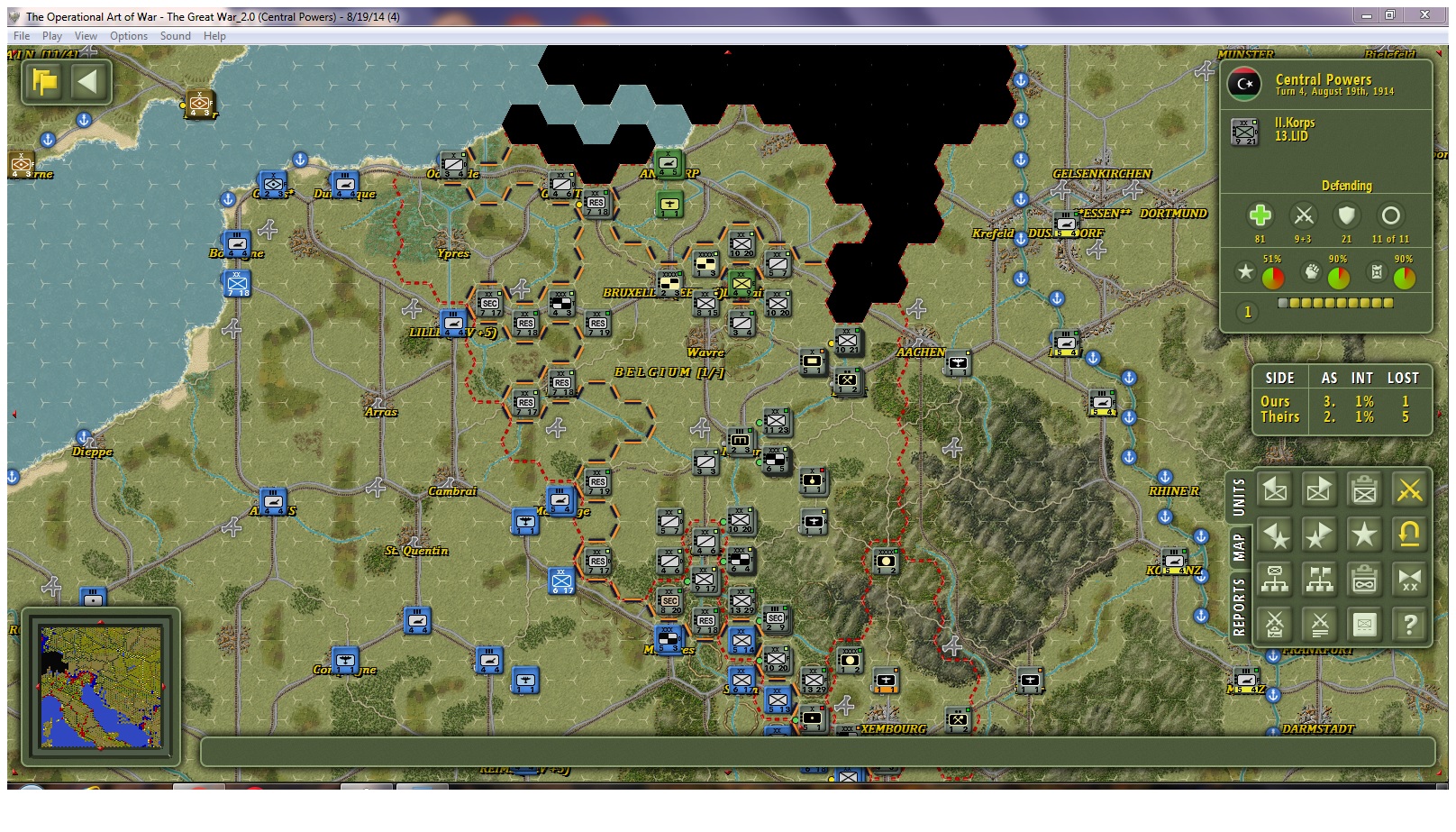The width and height of the screenshot is (1456, 832).
Task: Click the brown unit counter near Dover
Action: tap(200, 104)
